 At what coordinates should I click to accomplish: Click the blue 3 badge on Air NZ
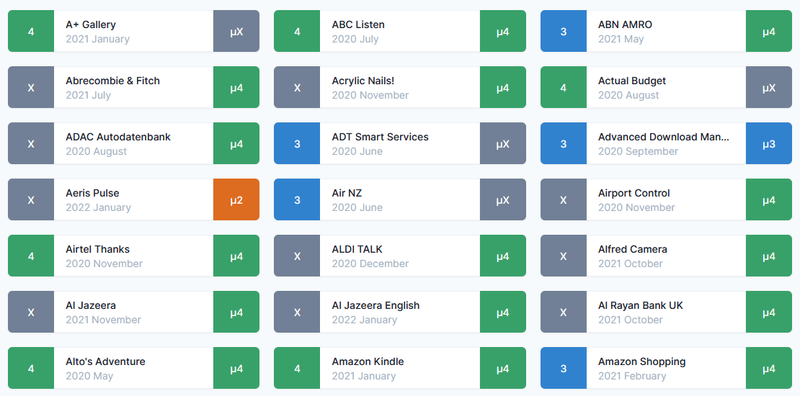[297, 200]
